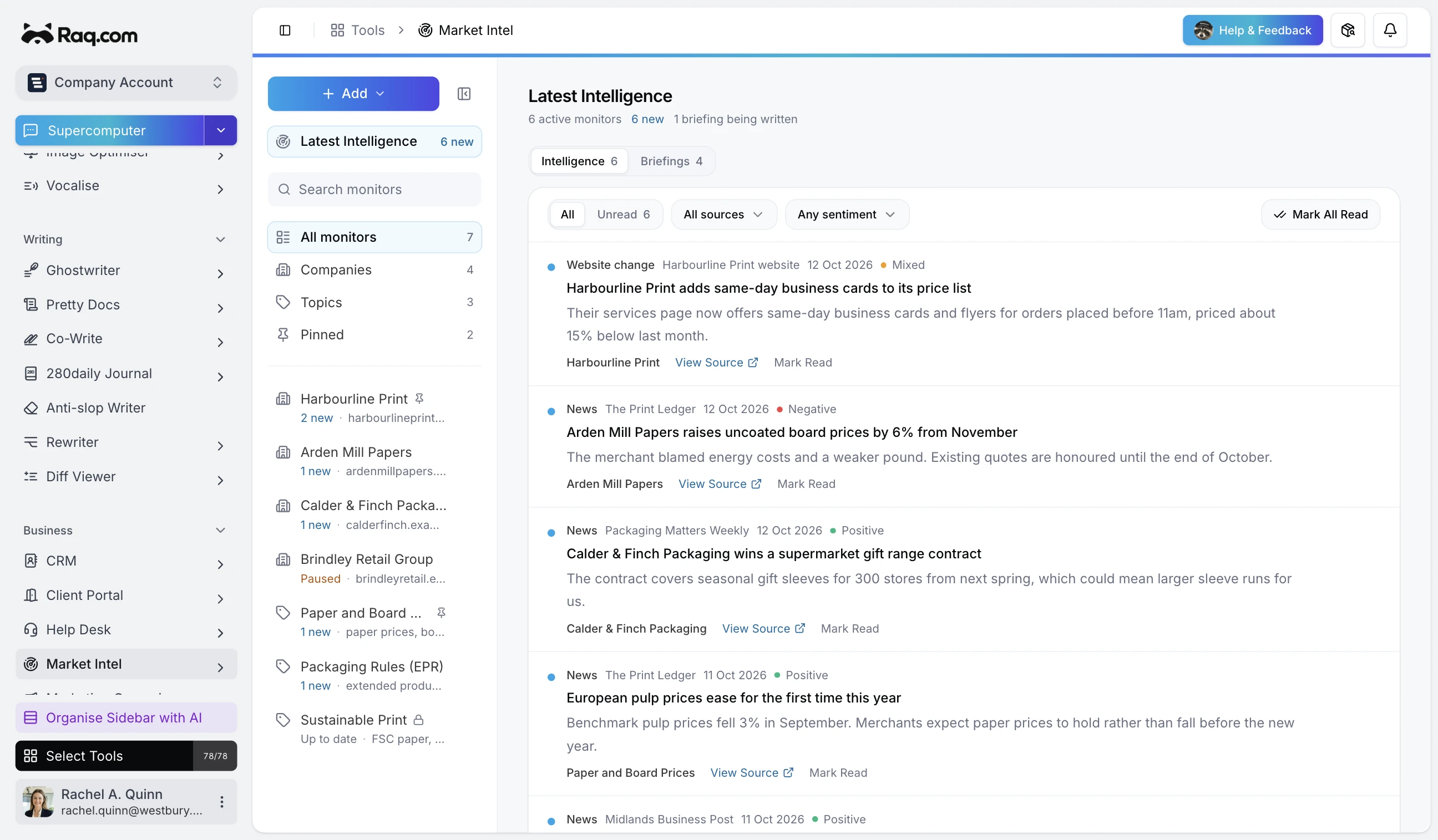Open Diff Viewer tool

pos(126,477)
